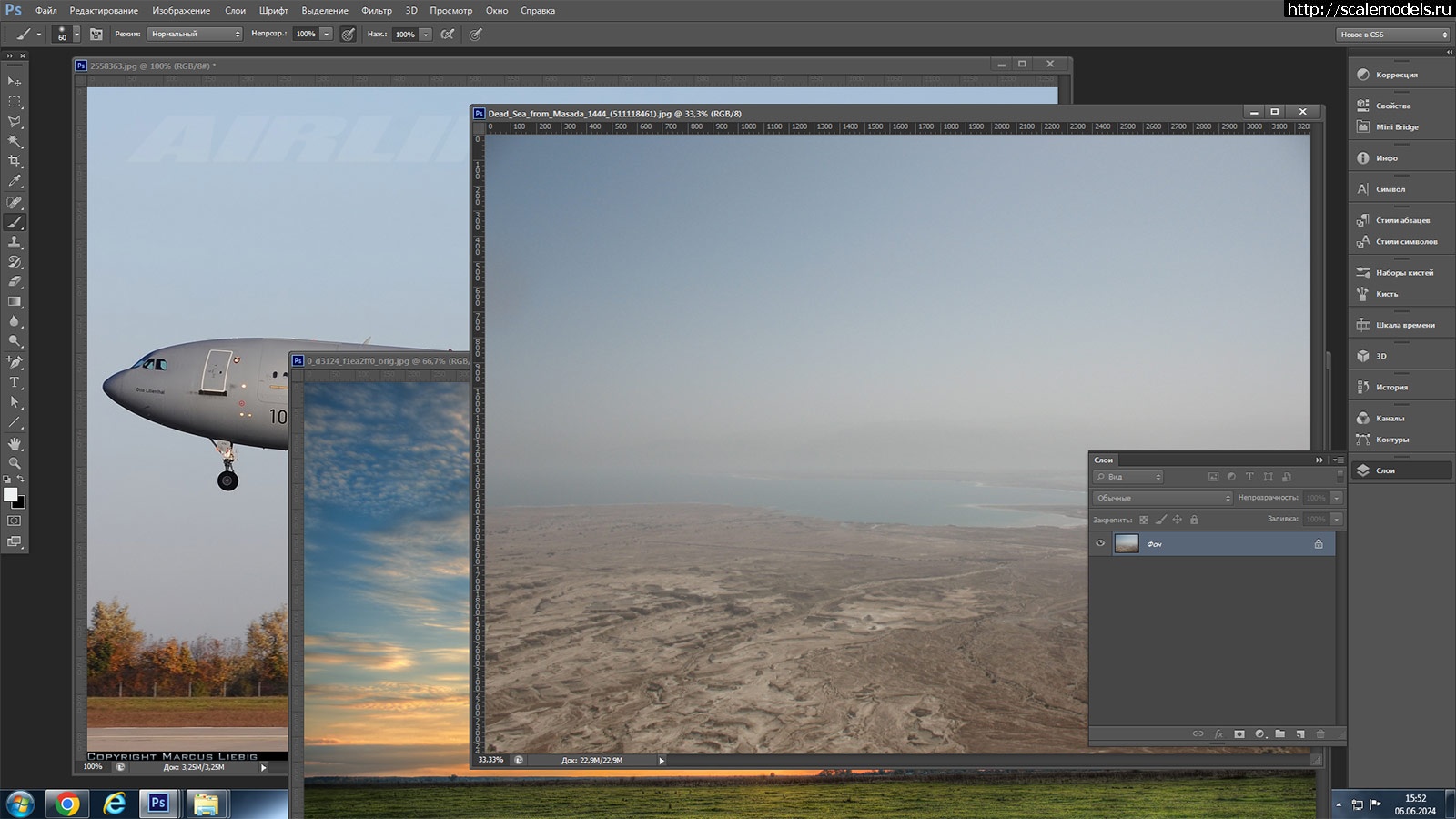Open Файл menu
1456x819 pixels.
pyautogui.click(x=46, y=11)
